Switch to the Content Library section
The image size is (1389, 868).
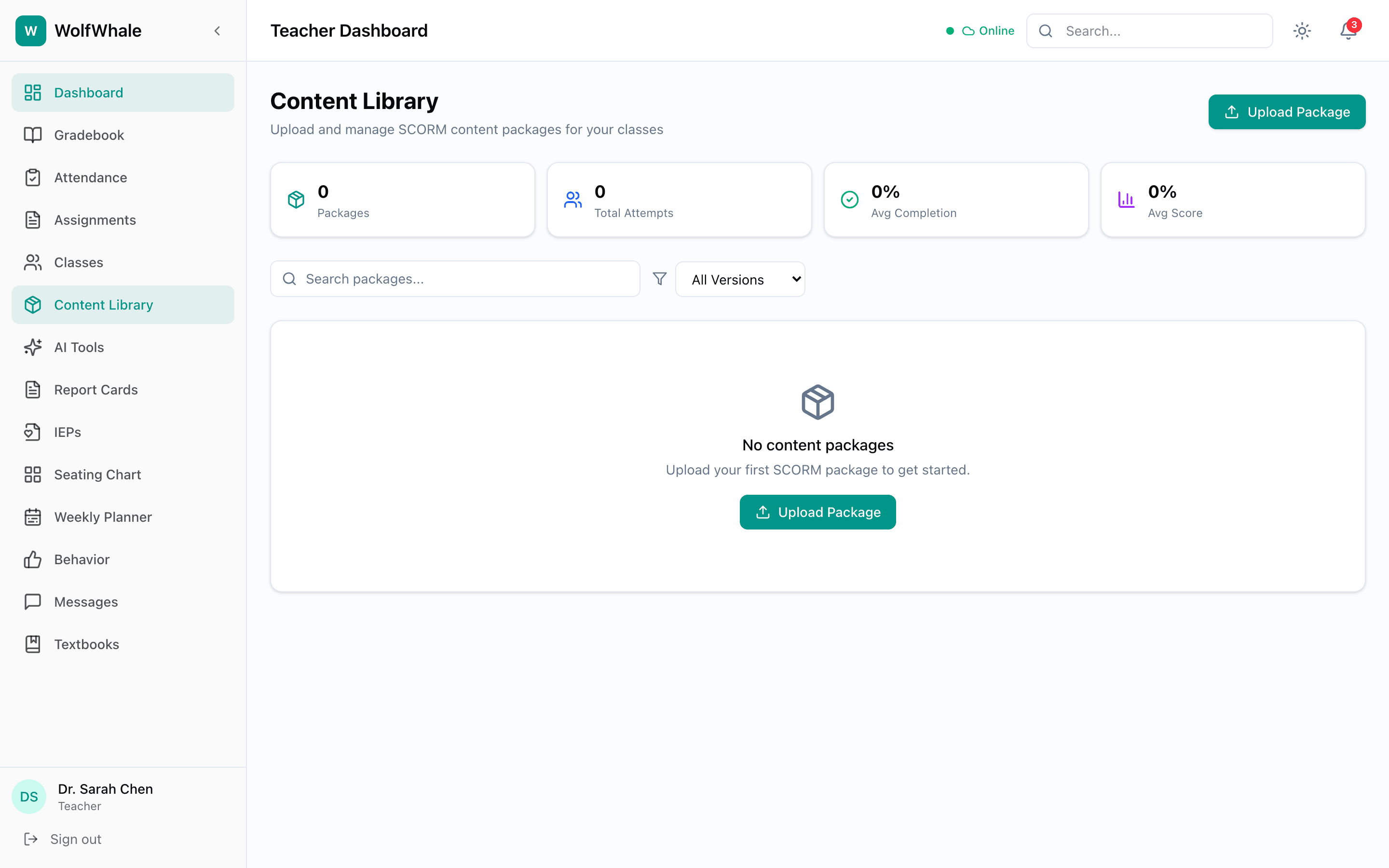click(103, 305)
